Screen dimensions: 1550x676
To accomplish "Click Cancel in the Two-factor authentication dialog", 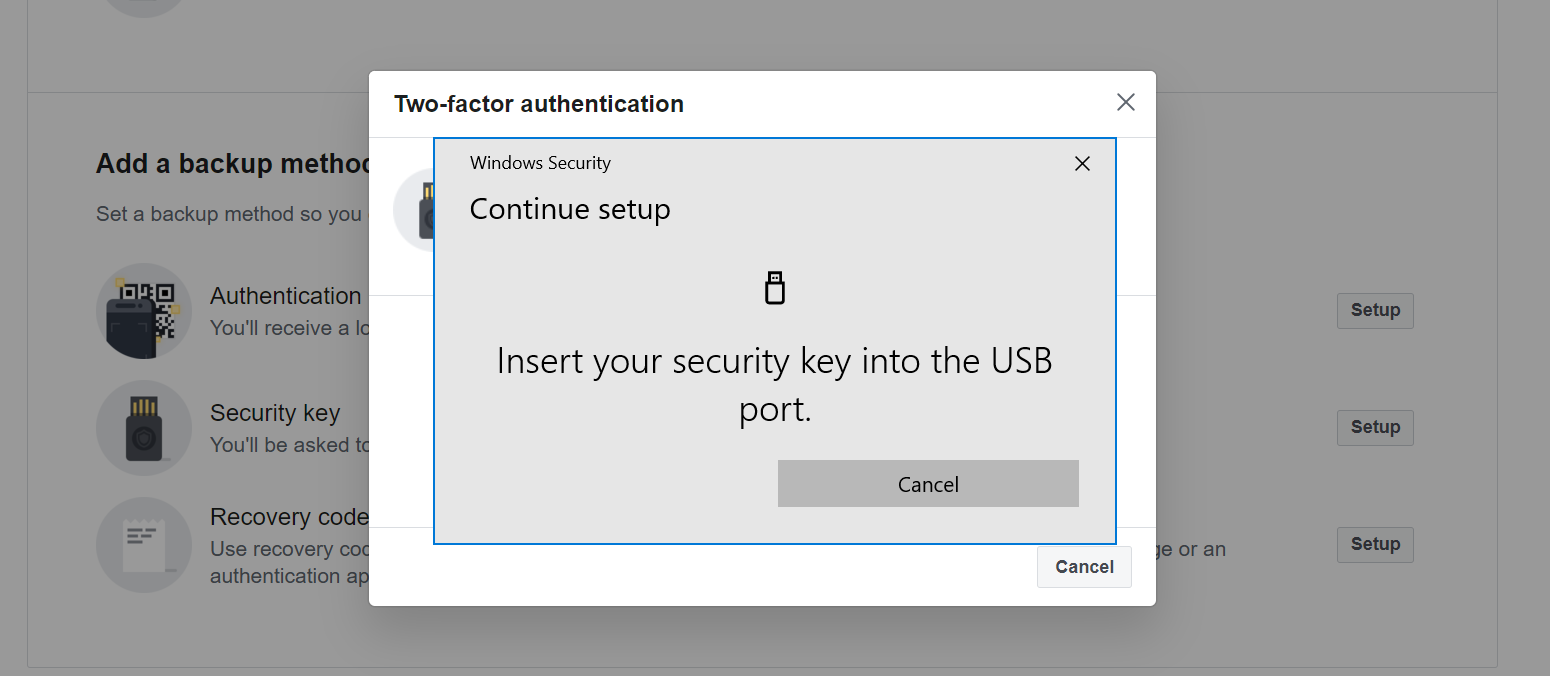I will pos(1084,567).
